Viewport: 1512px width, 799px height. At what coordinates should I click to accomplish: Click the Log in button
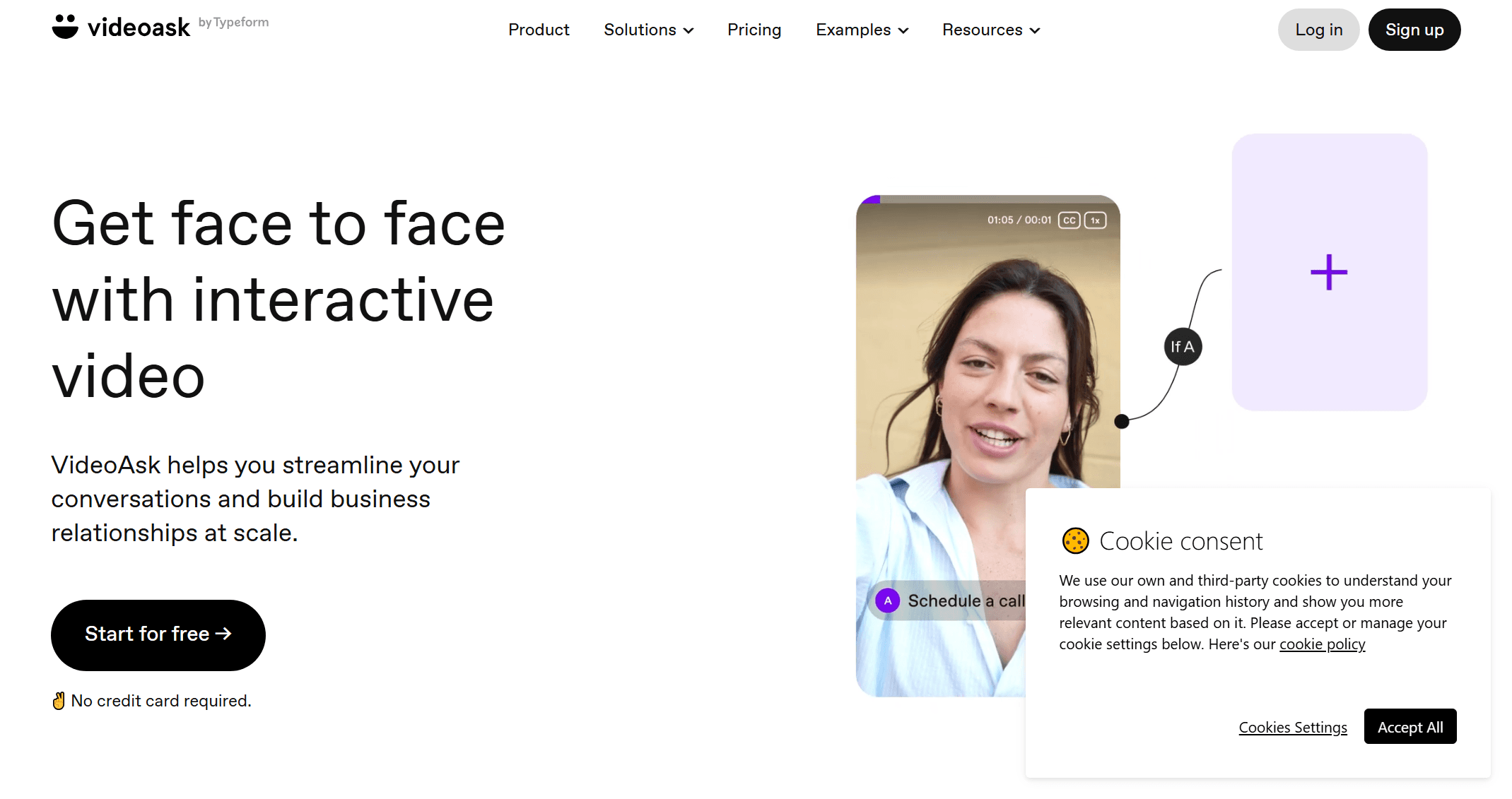tap(1318, 30)
